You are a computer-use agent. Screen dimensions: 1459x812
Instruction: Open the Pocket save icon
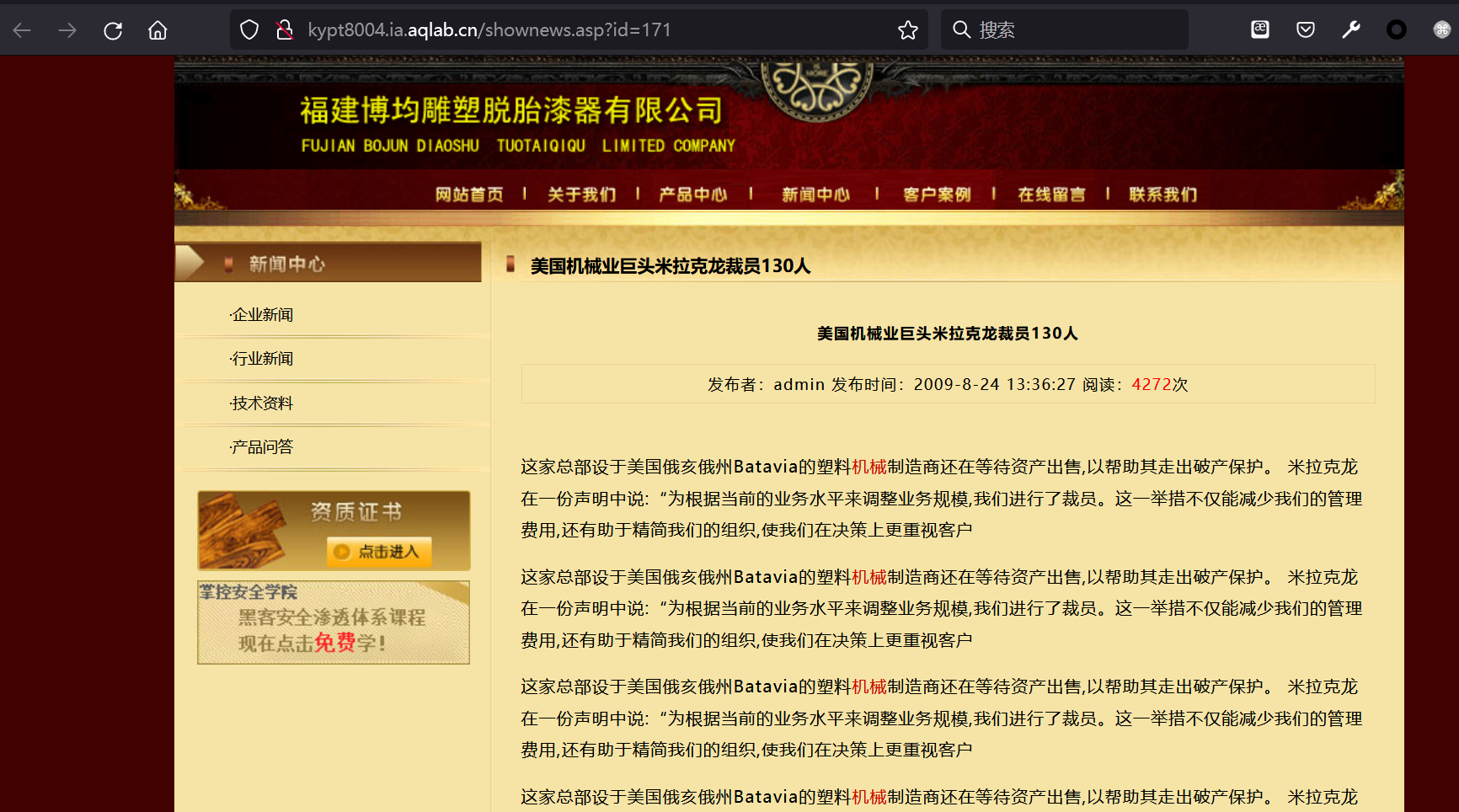(x=1306, y=30)
